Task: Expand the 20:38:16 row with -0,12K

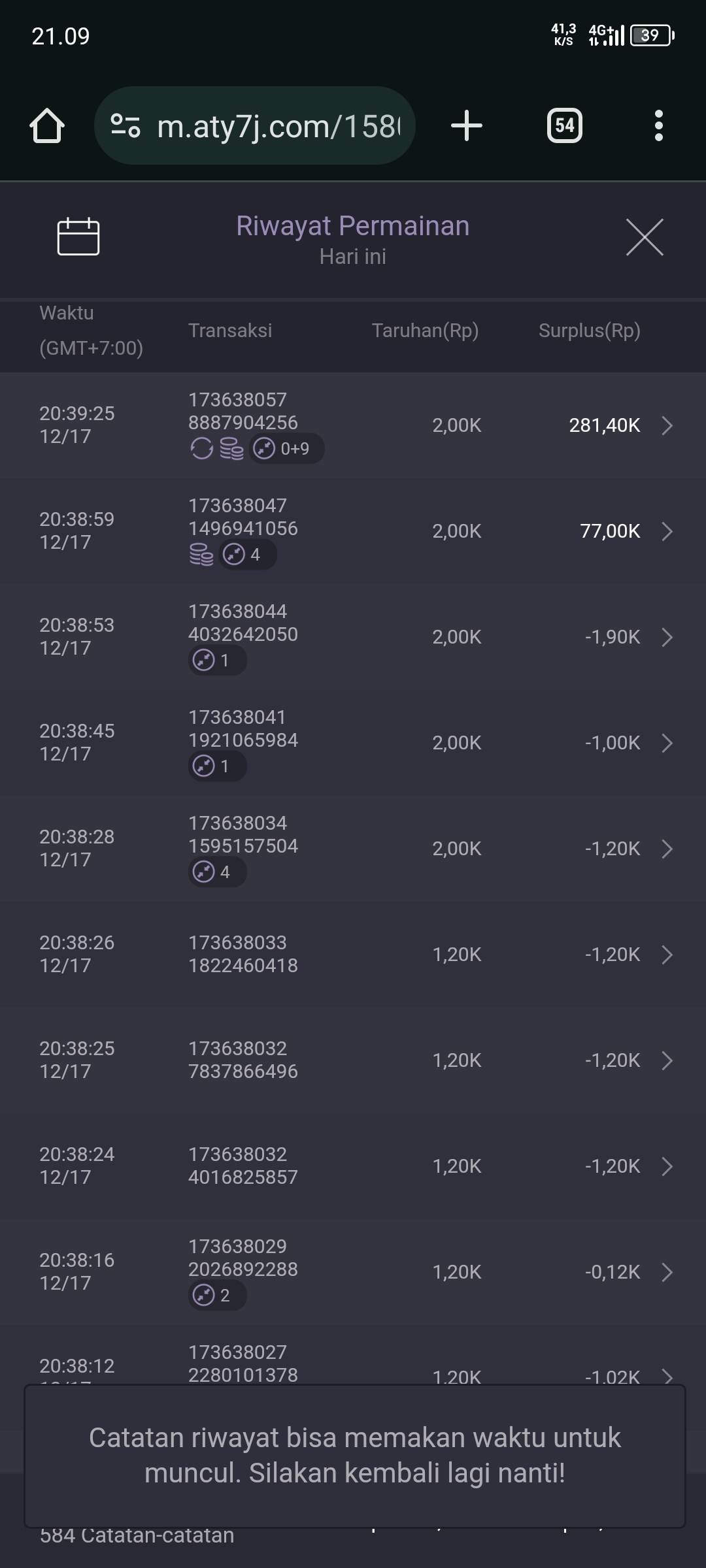Action: point(667,1272)
